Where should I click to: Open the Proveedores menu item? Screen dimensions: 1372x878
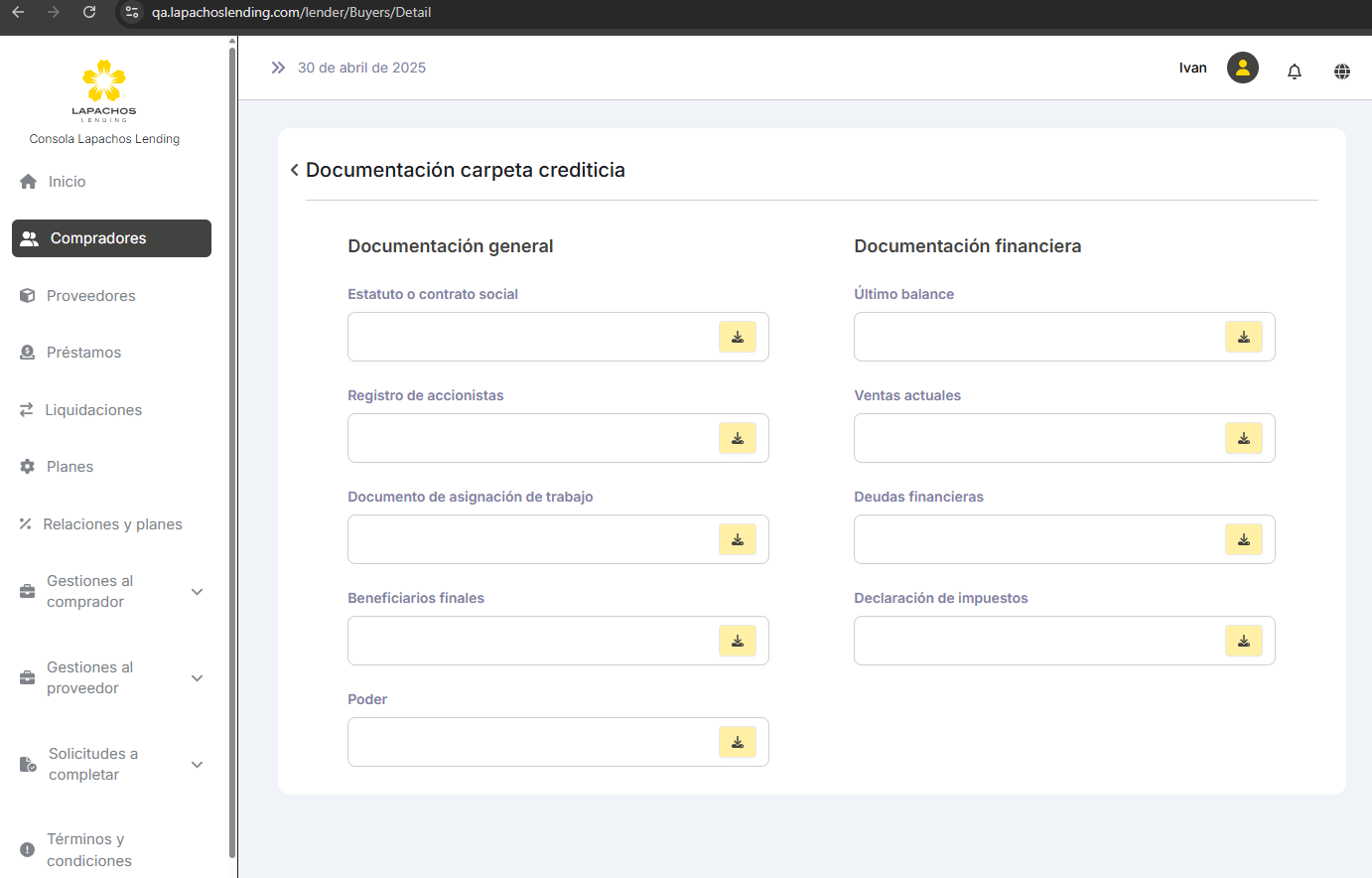click(90, 296)
